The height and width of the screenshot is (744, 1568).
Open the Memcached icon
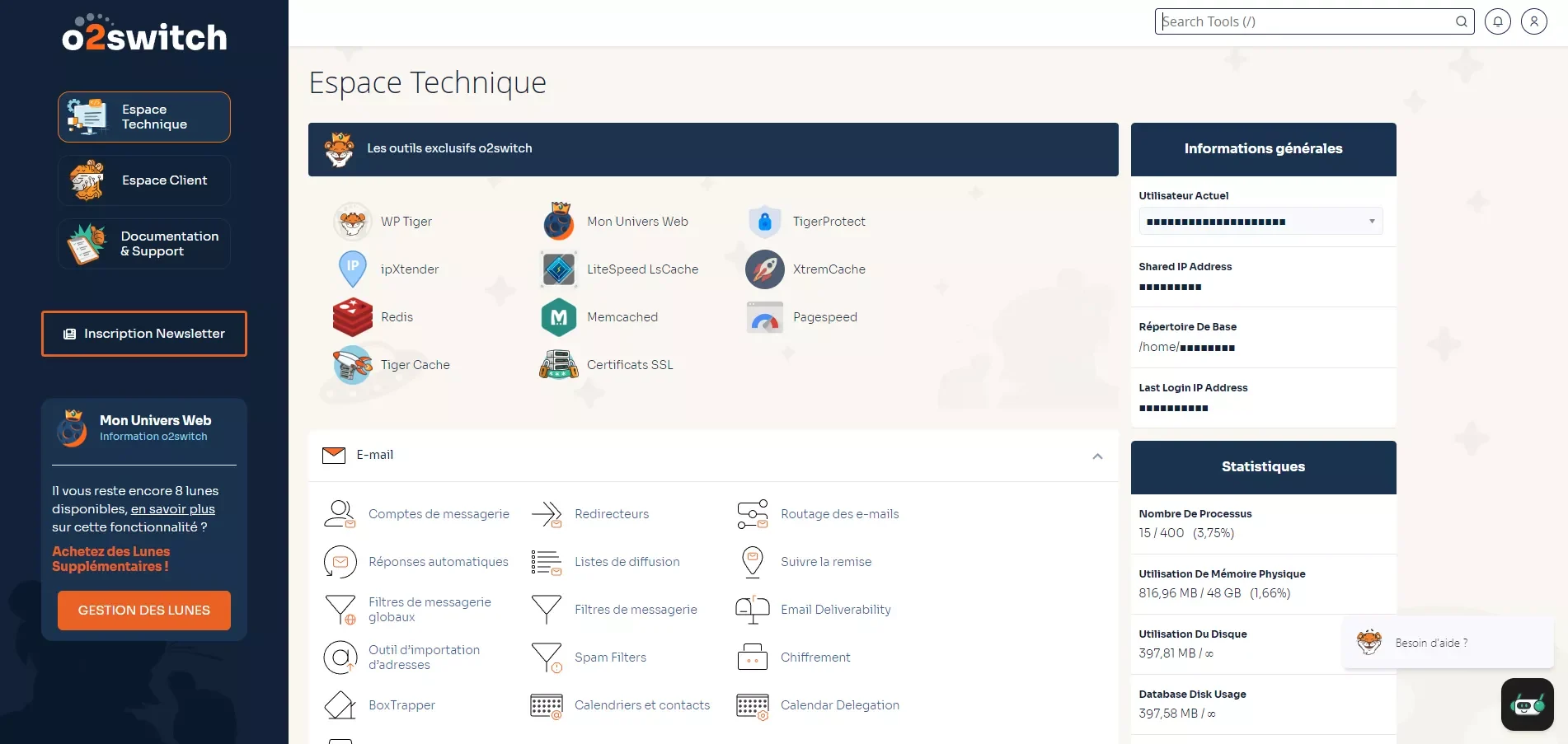coord(559,317)
